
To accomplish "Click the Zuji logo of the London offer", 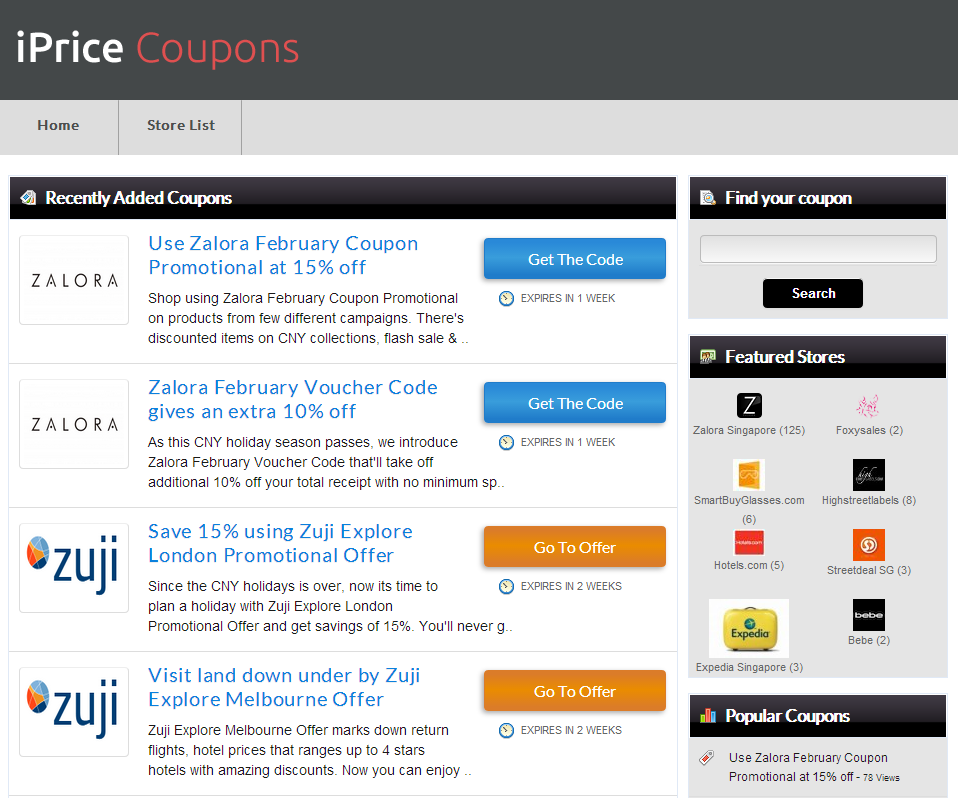I will click(x=74, y=568).
